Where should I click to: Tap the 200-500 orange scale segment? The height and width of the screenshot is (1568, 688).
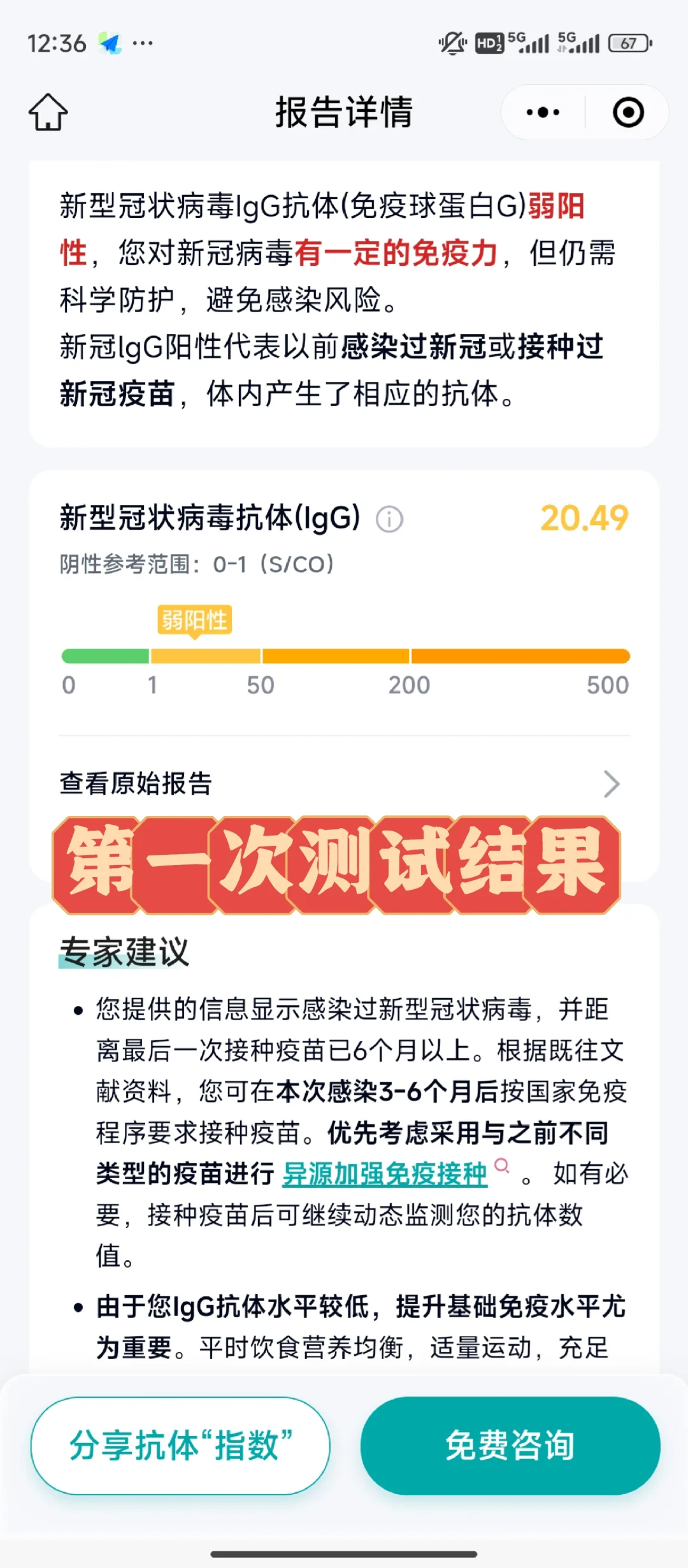520,656
